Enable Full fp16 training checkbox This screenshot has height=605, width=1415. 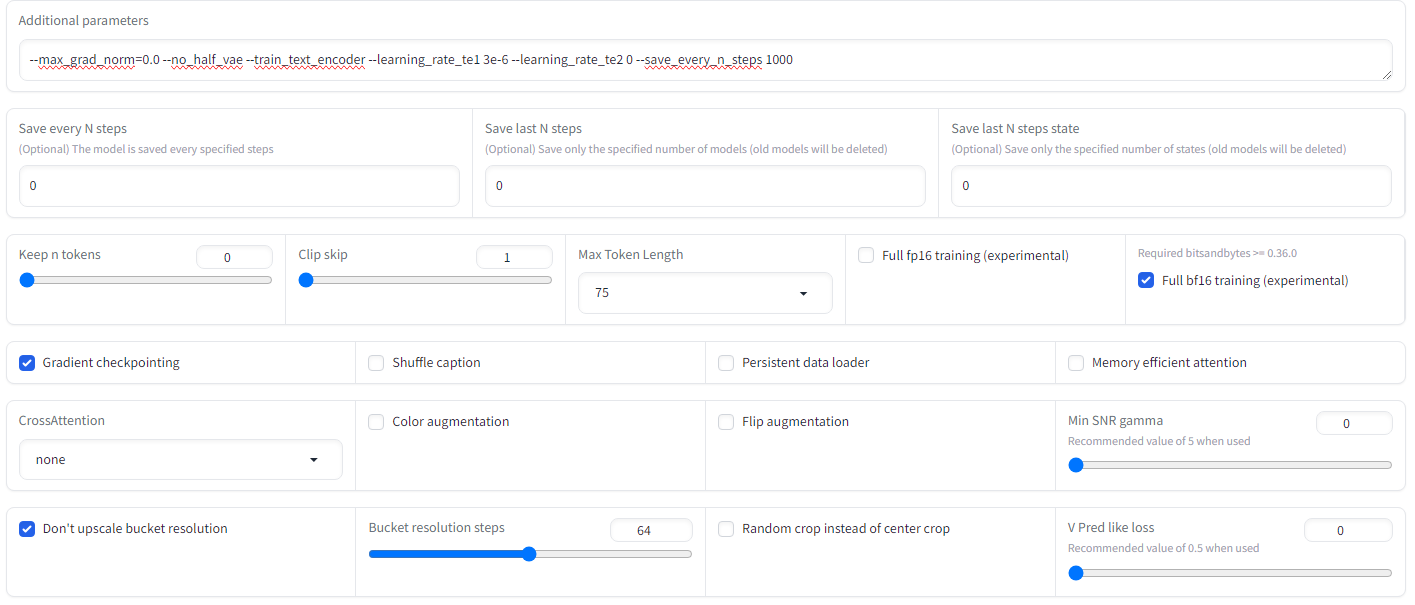pos(866,256)
